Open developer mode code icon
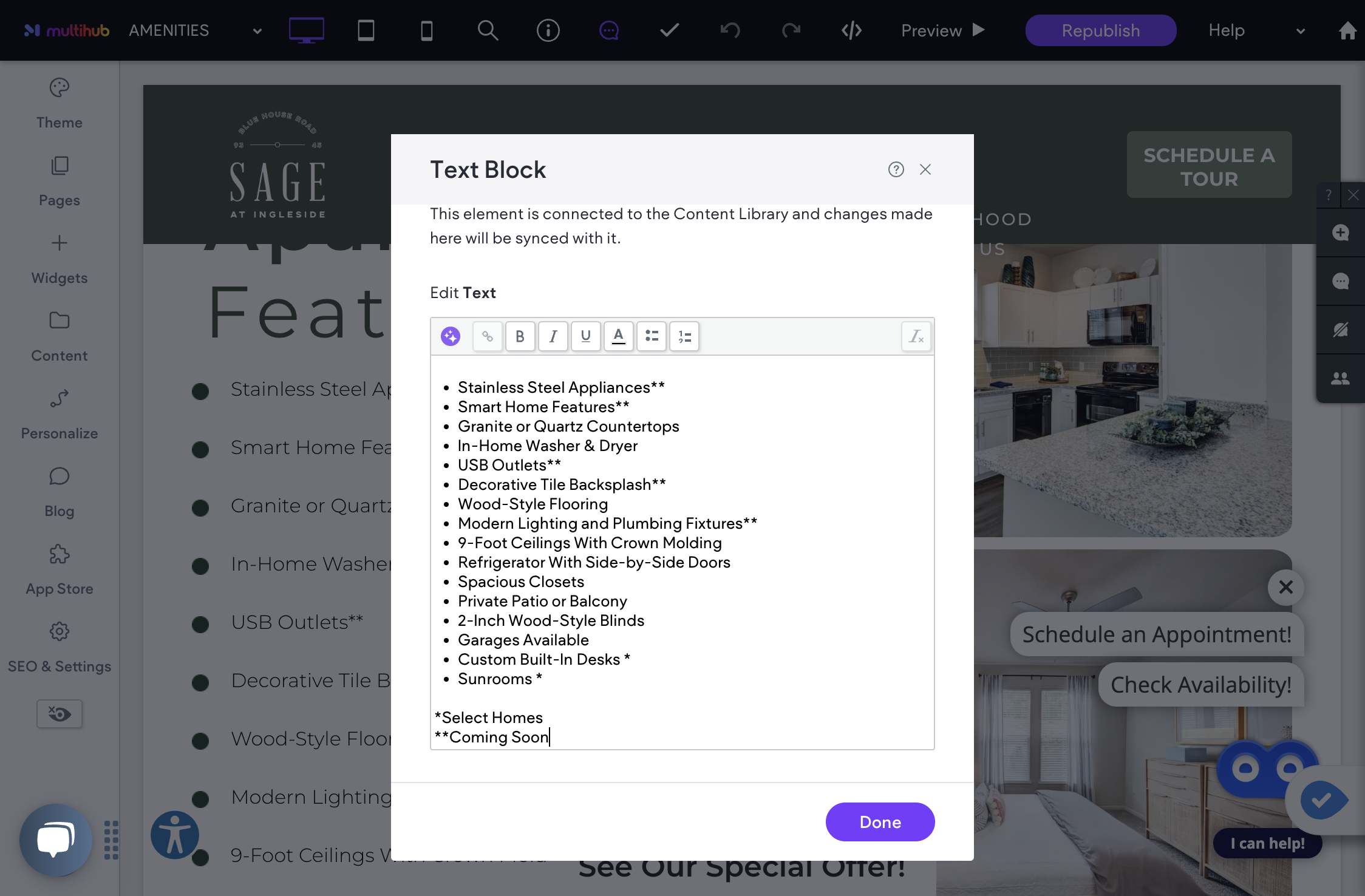The image size is (1365, 896). coord(851,30)
